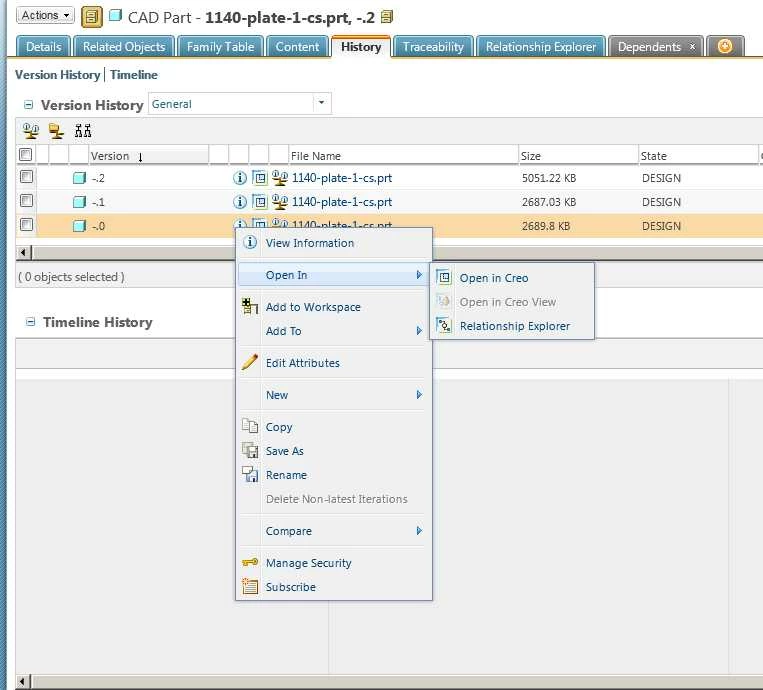
Task: Expand the Open In submenu
Action: coord(334,275)
